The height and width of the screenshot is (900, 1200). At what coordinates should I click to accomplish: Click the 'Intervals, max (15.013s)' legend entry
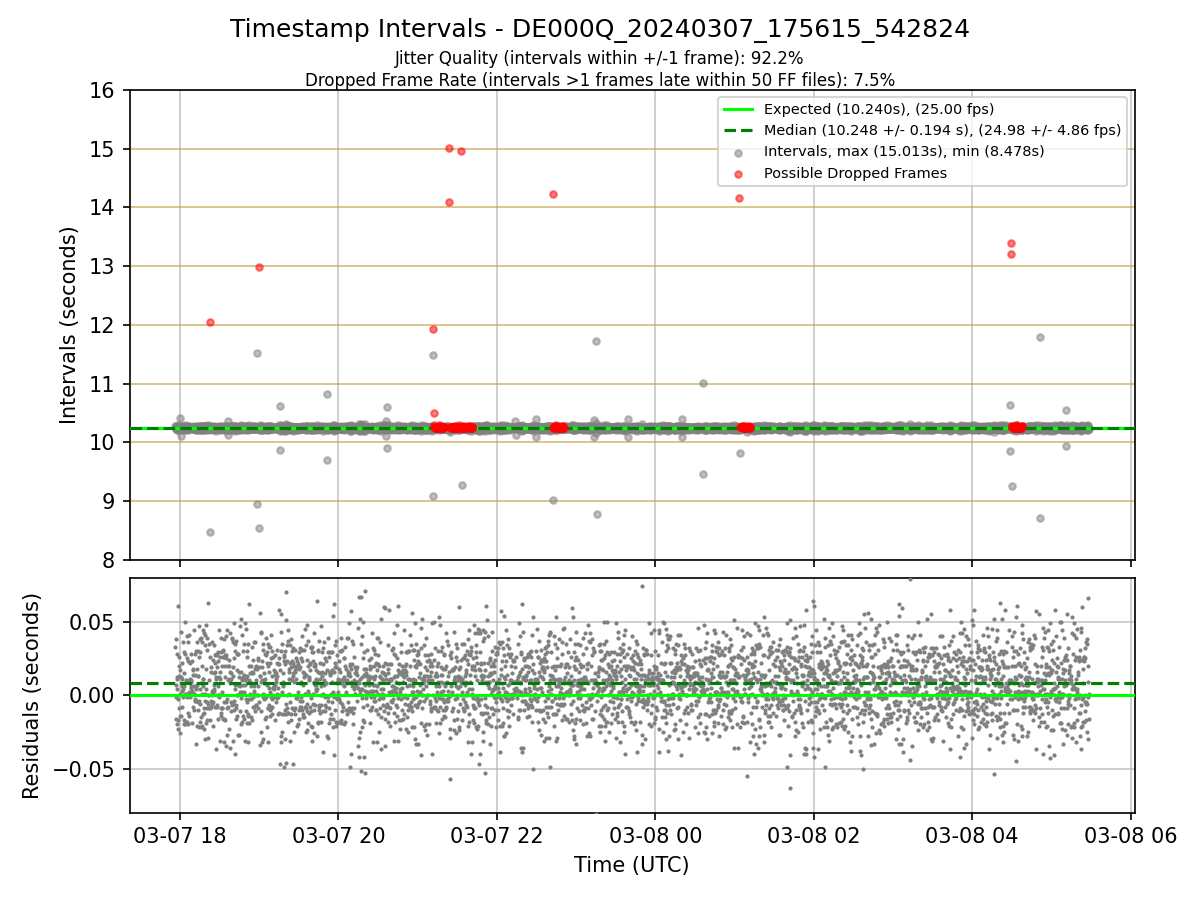coord(904,151)
